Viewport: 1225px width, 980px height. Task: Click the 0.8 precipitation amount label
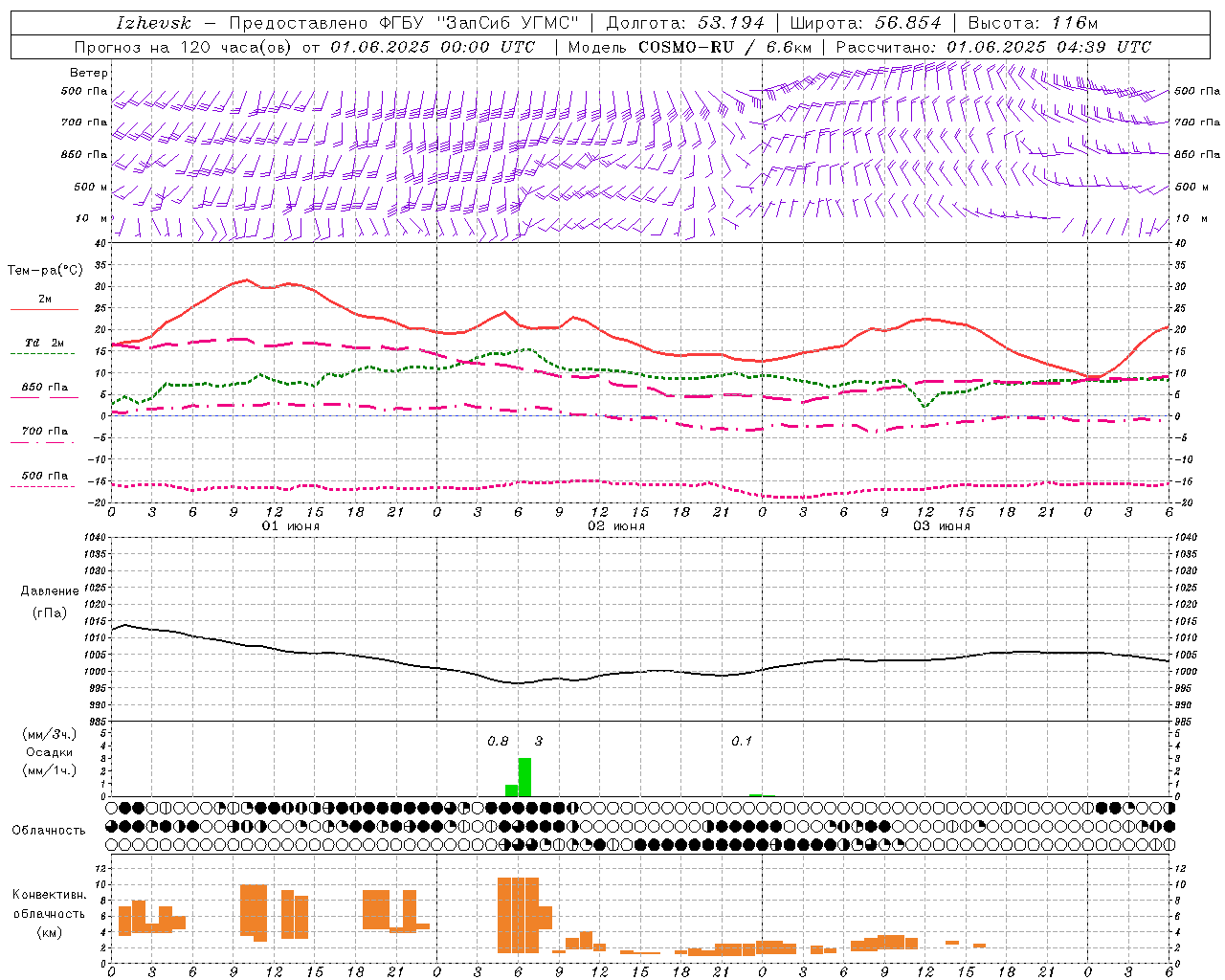click(498, 741)
